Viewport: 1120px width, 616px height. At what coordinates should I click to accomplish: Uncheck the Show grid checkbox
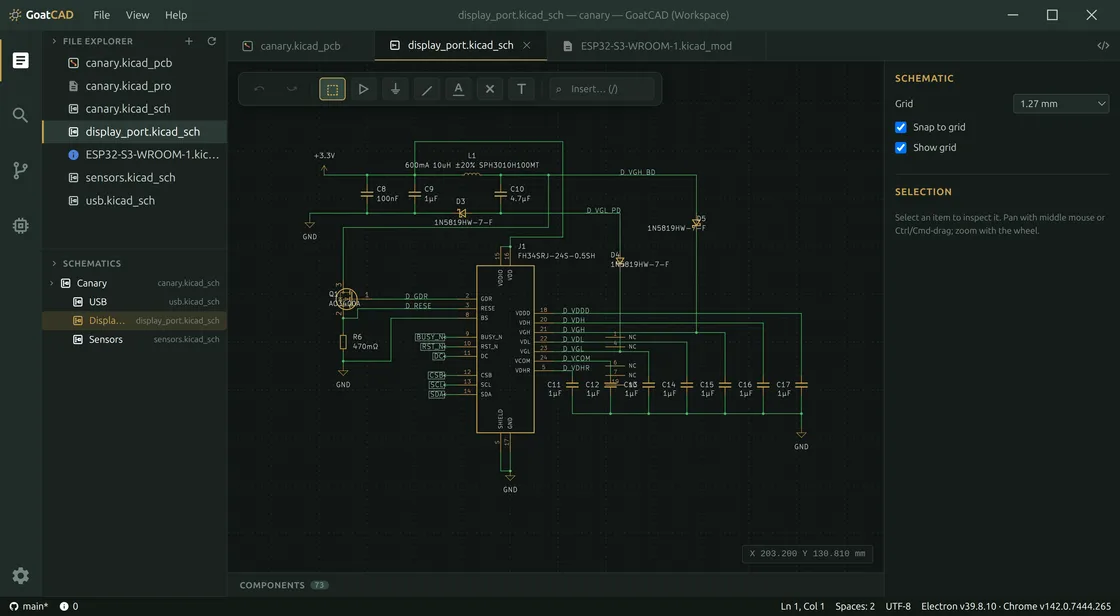point(901,147)
